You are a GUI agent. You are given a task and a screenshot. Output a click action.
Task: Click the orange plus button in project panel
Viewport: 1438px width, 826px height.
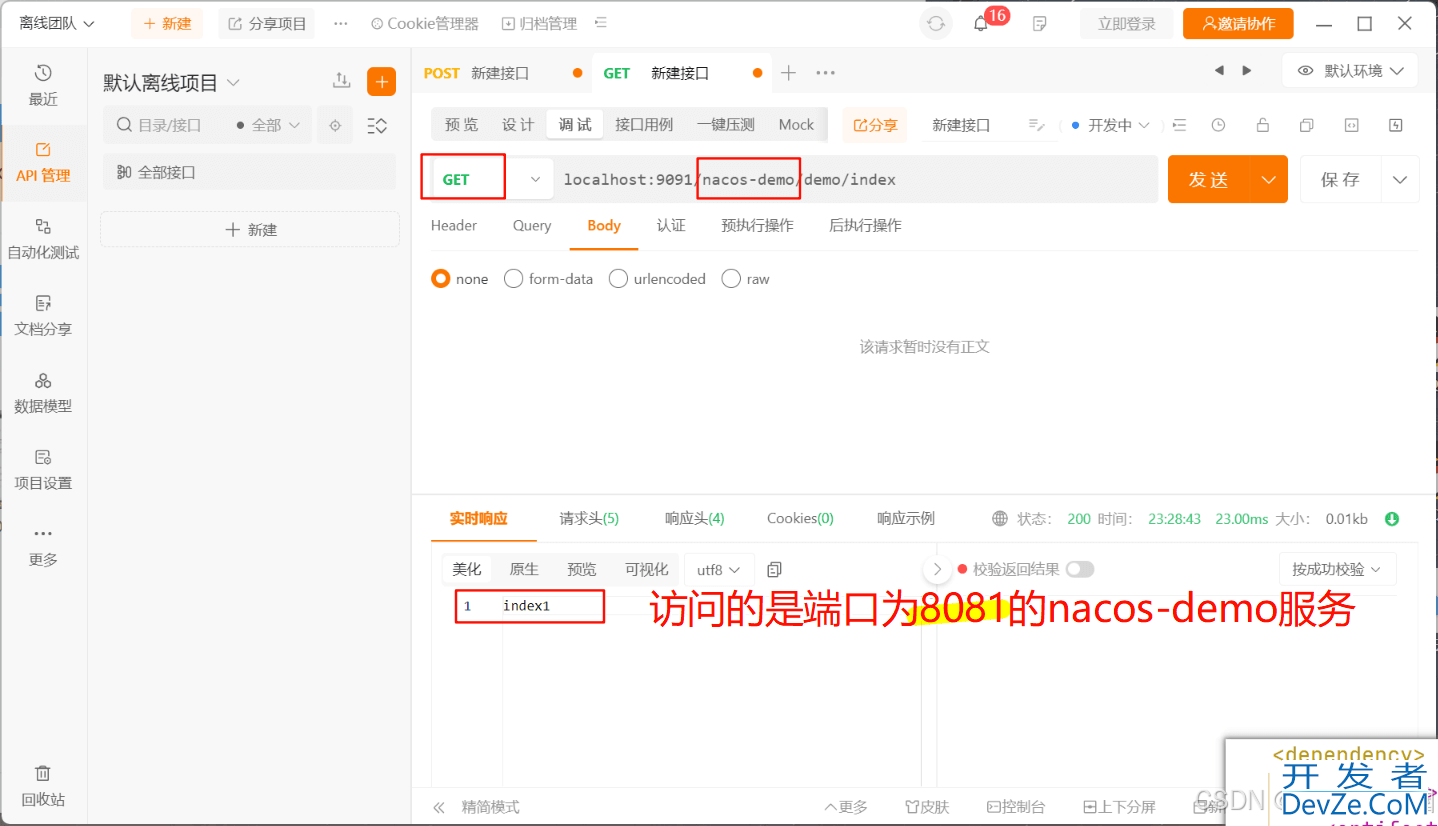click(381, 81)
